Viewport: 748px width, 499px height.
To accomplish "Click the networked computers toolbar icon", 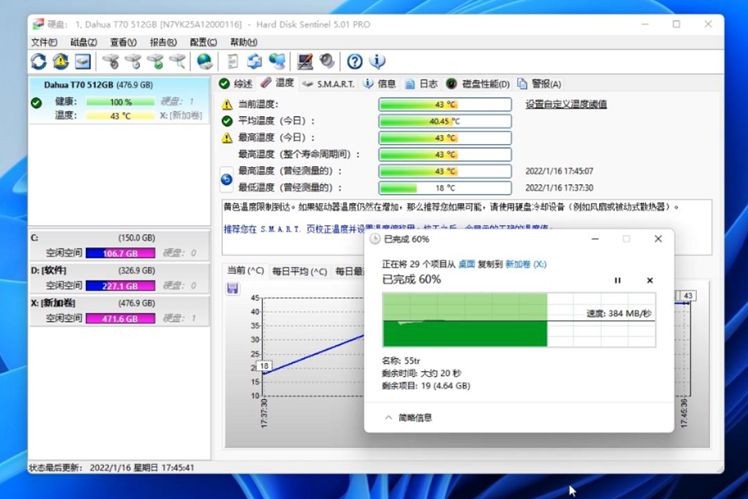I will (277, 62).
